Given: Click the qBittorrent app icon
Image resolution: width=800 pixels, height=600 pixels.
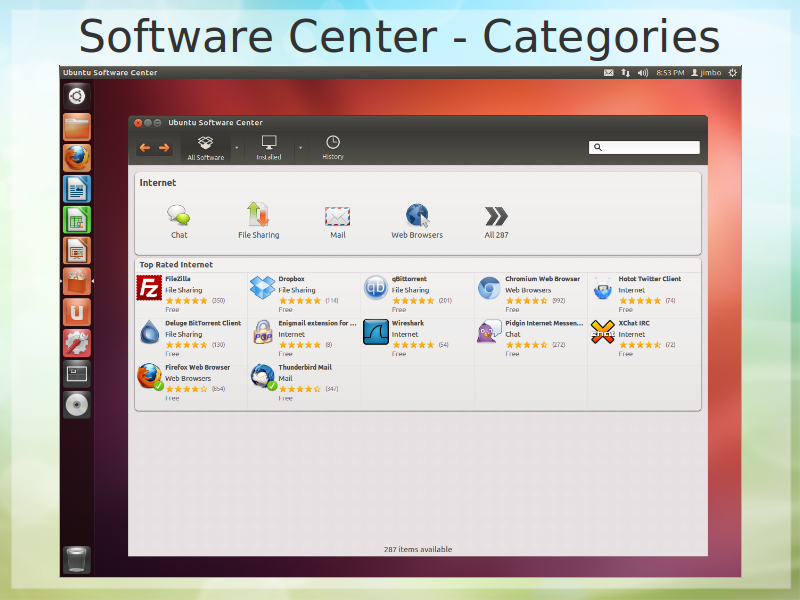Looking at the screenshot, I should (x=376, y=288).
